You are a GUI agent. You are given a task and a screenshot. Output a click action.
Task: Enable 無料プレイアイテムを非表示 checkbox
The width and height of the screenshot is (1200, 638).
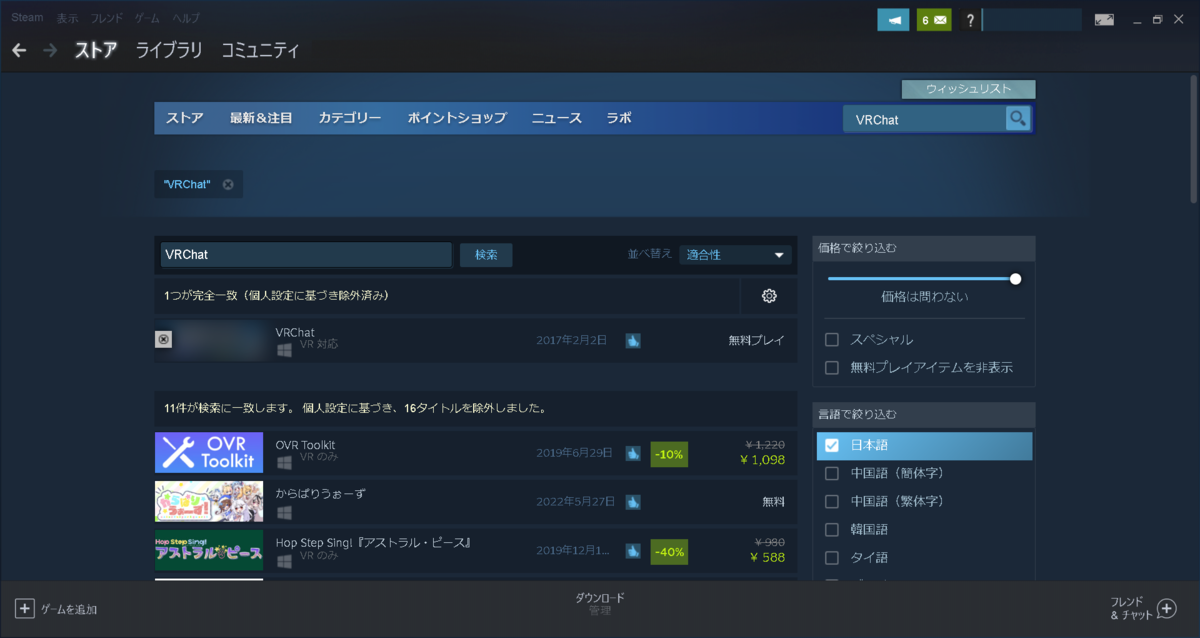832,368
